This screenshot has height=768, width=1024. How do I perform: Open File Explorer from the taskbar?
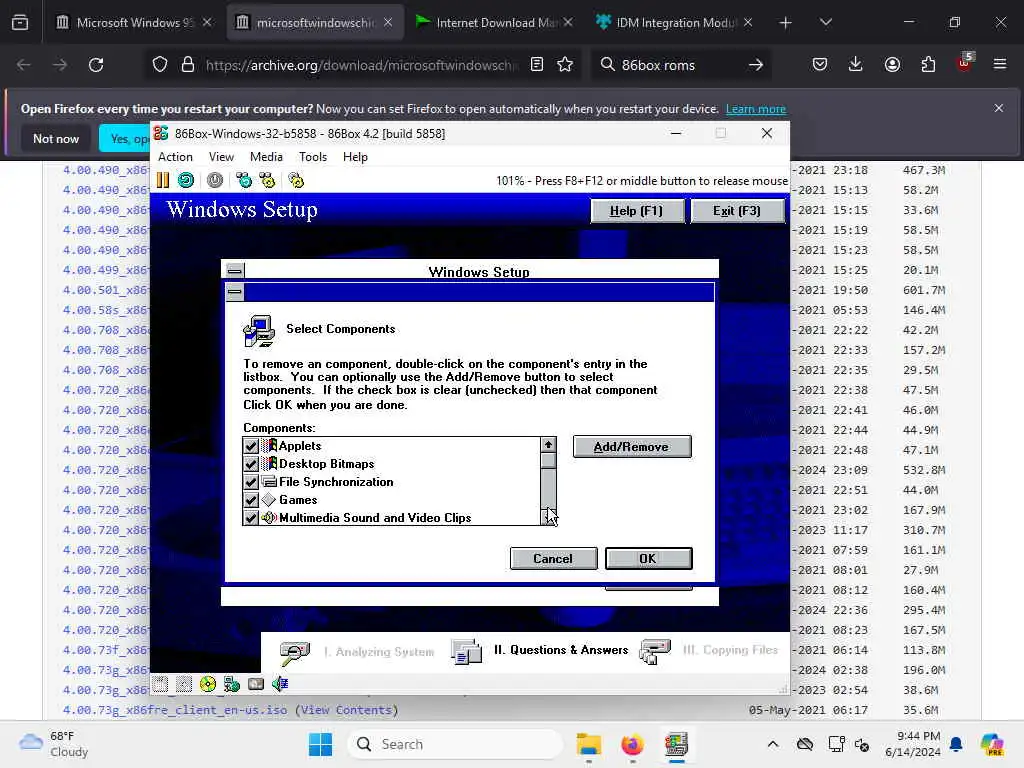[588, 744]
